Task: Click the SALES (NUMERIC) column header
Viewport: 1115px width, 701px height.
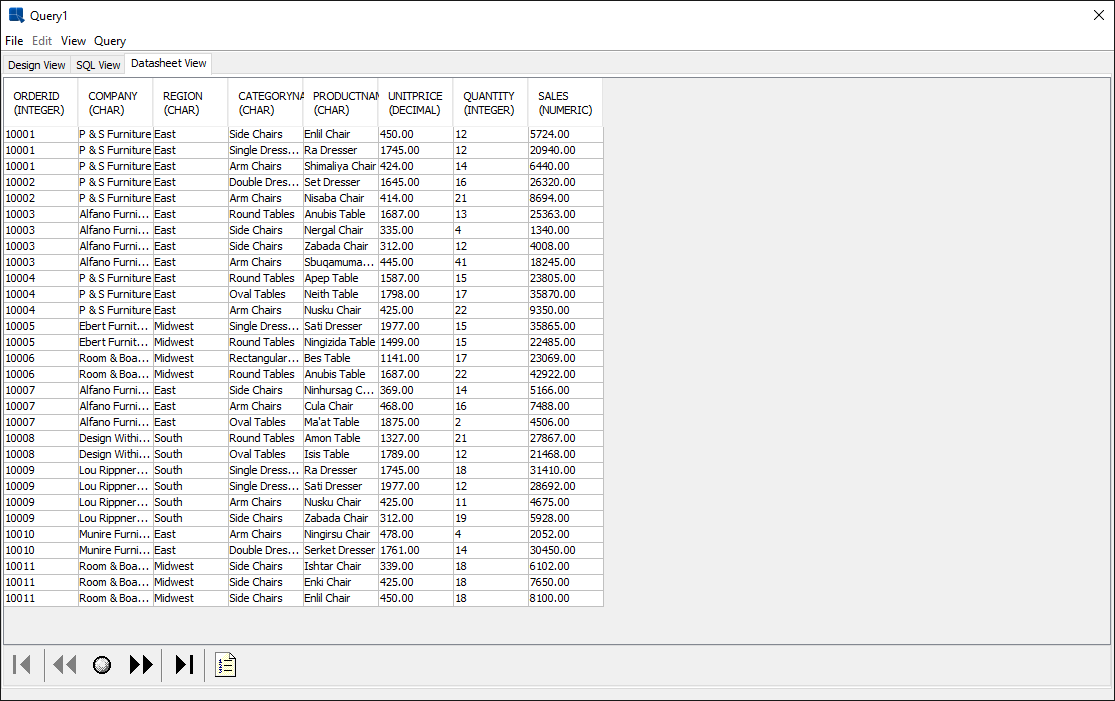Action: pyautogui.click(x=565, y=103)
